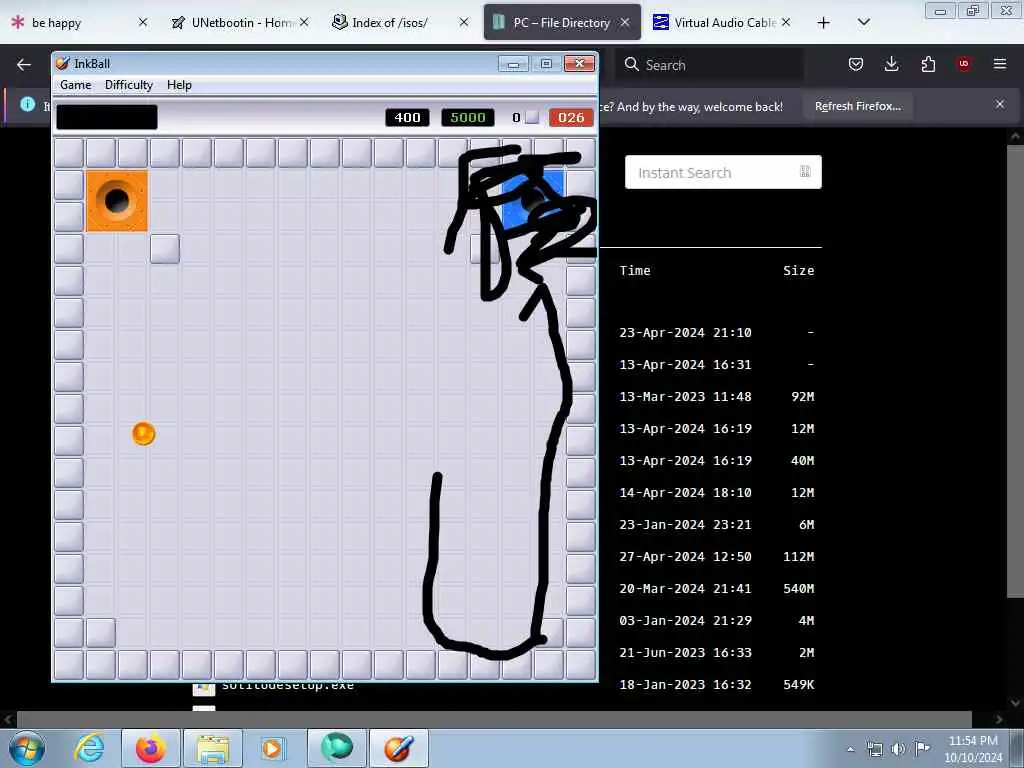Switch to the 'be happy' browser tab
Viewport: 1024px width, 768px height.
click(x=56, y=23)
